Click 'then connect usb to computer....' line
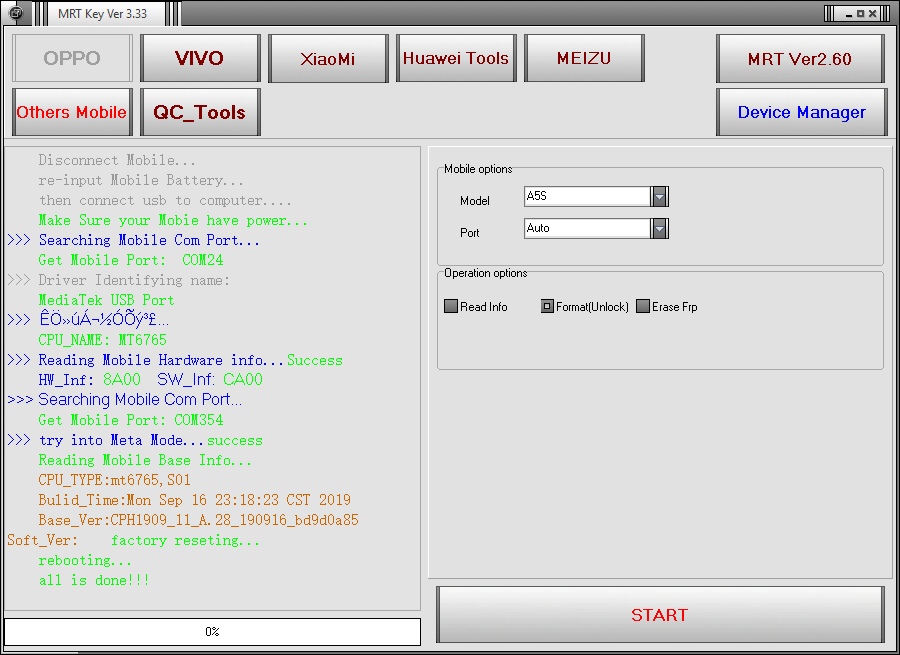 165,200
